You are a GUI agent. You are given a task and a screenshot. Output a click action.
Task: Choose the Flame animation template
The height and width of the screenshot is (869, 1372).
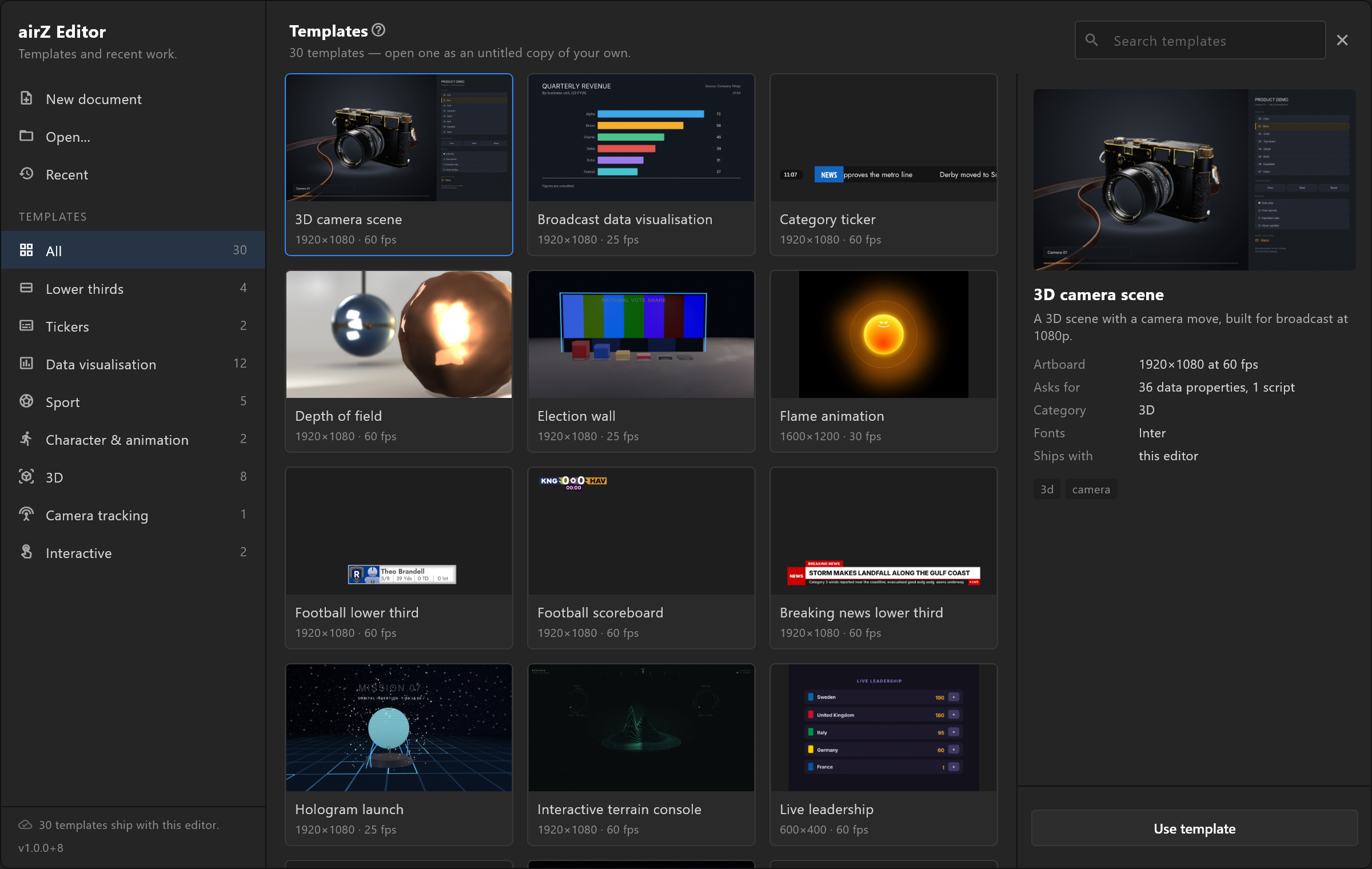pyautogui.click(x=884, y=361)
